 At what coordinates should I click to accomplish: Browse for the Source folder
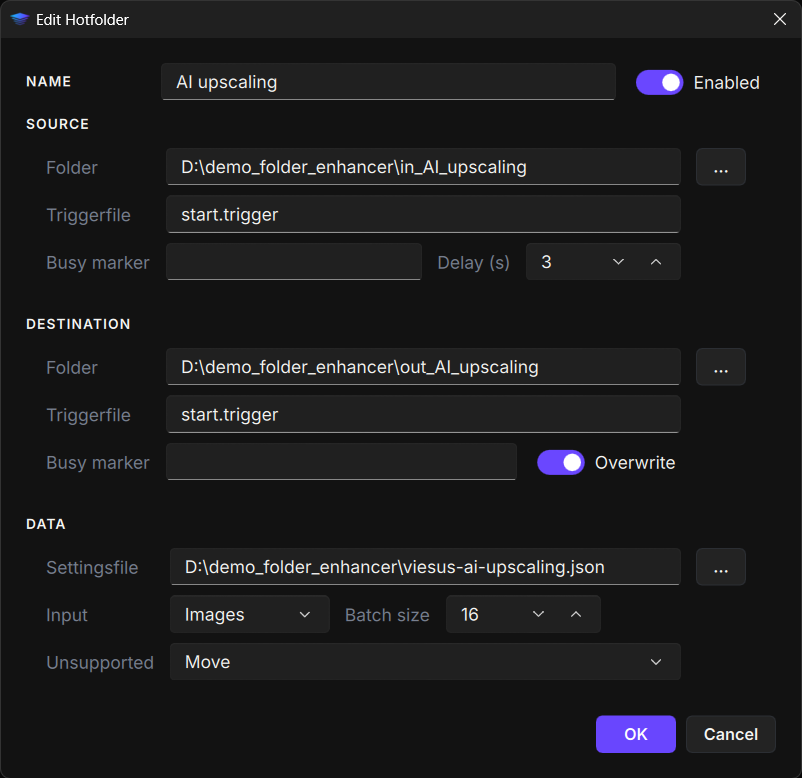click(x=720, y=167)
